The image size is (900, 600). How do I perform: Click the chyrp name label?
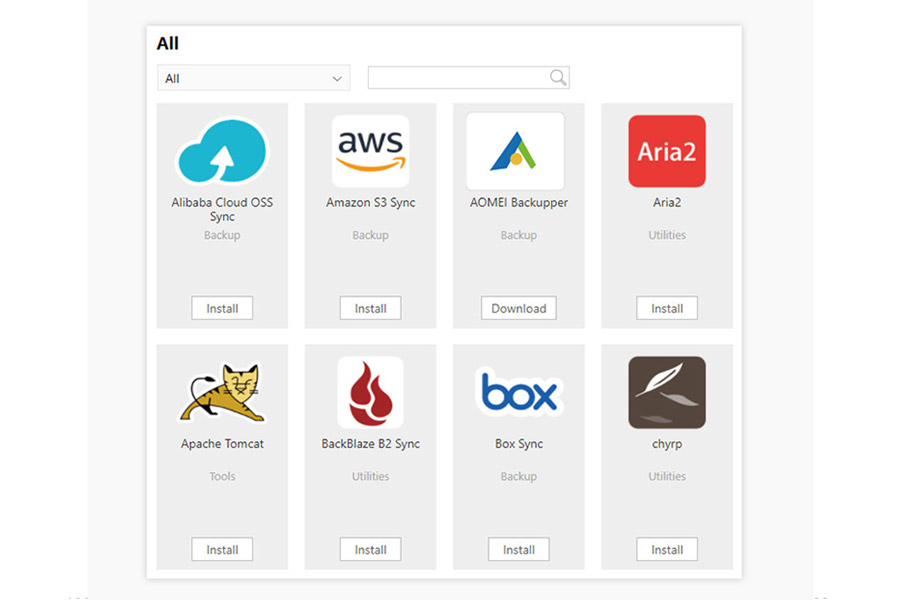tap(667, 444)
